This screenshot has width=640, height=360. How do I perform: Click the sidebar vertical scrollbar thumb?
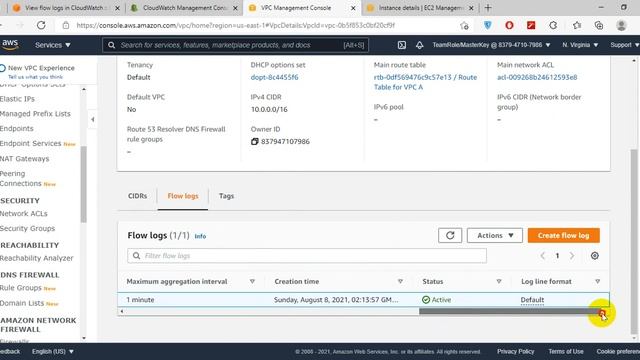click(84, 184)
